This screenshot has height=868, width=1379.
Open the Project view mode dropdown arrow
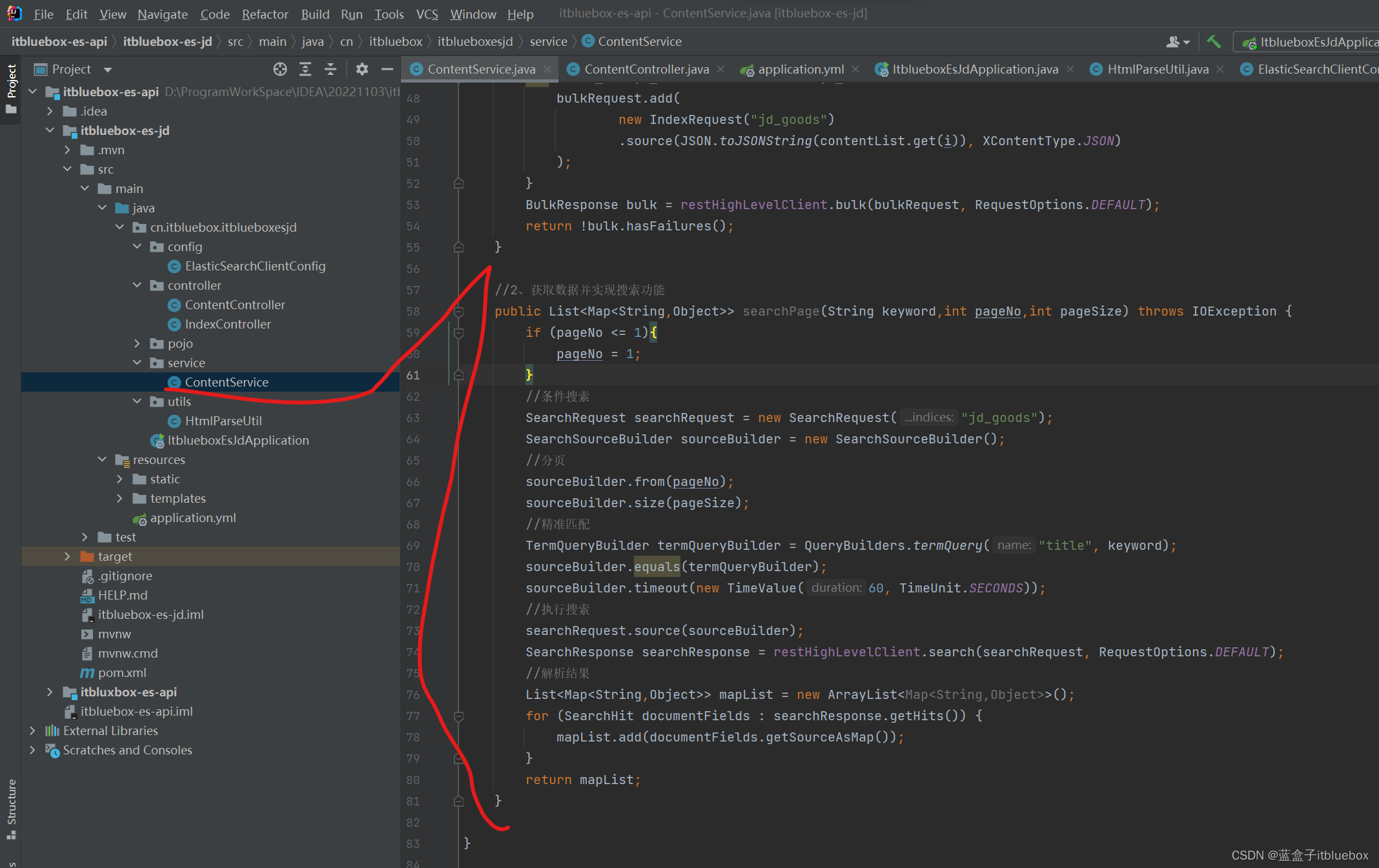(108, 70)
